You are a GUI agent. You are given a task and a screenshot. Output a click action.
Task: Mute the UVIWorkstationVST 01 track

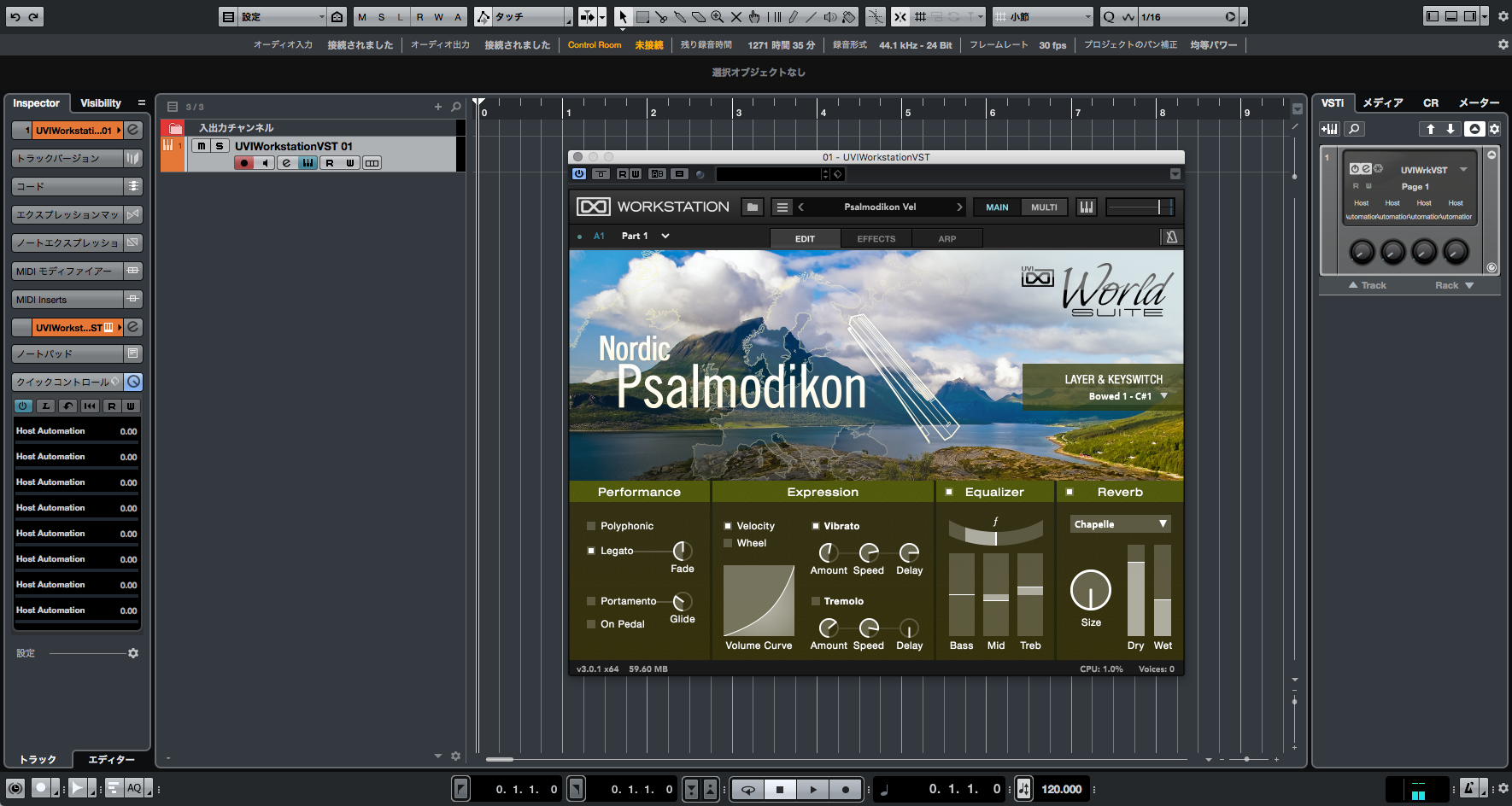pos(201,146)
